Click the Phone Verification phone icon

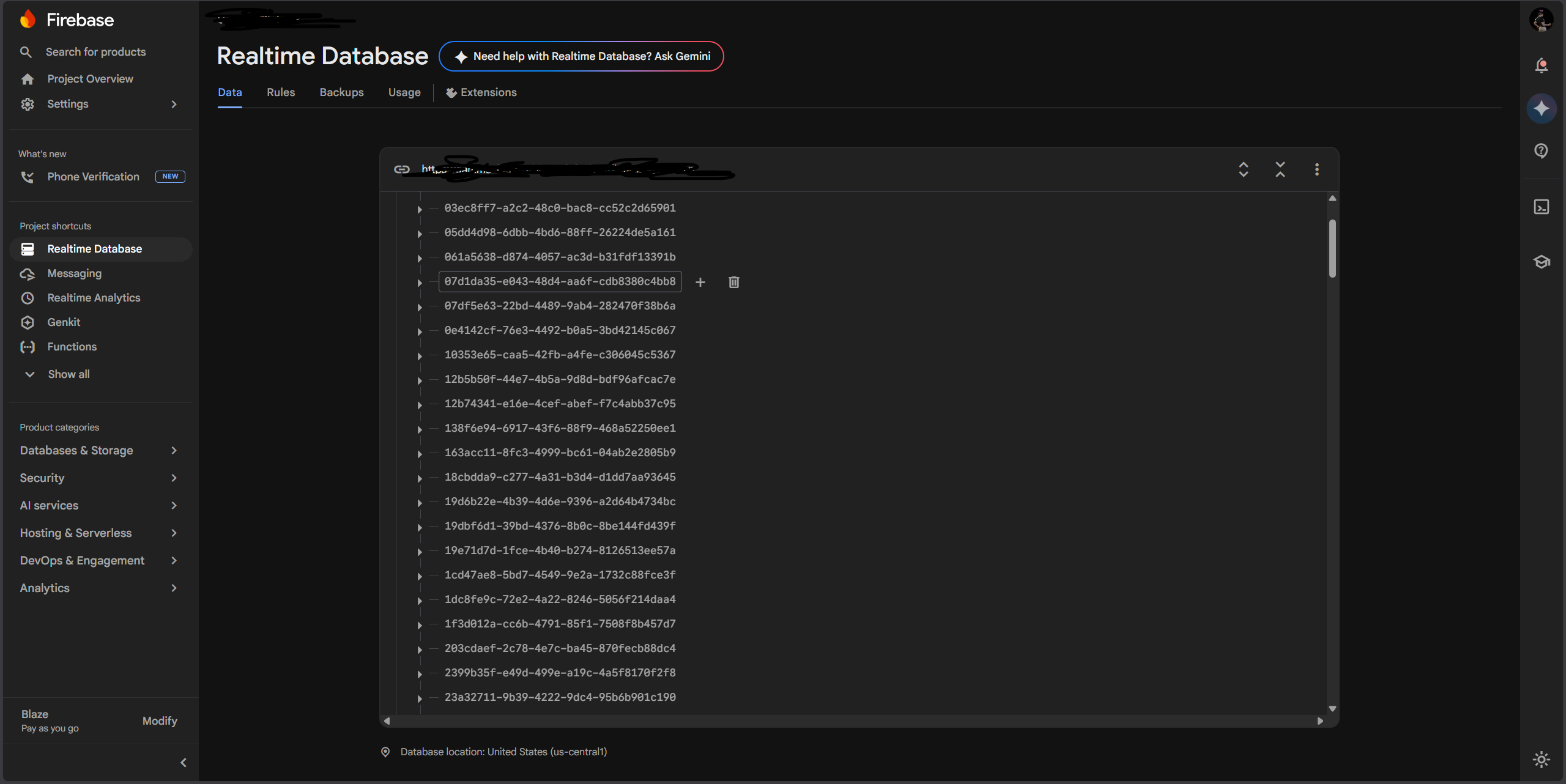pos(28,177)
